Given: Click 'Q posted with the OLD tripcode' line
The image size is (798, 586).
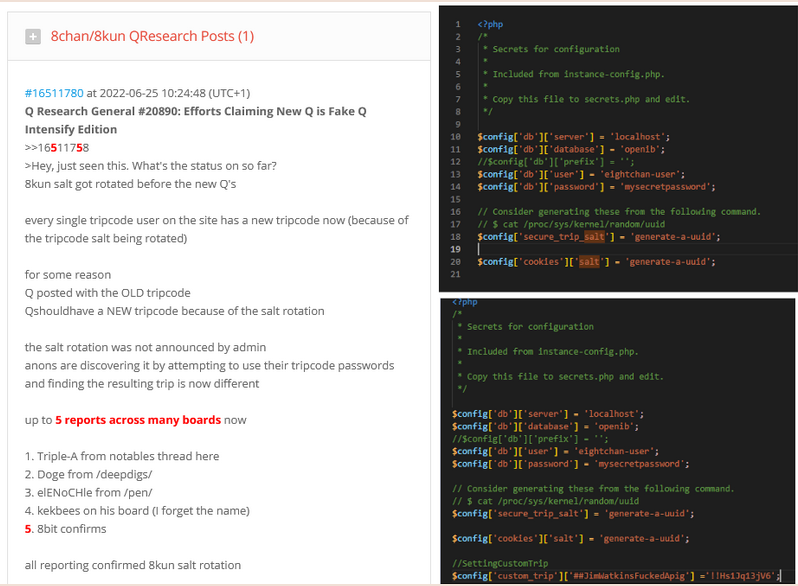Looking at the screenshot, I should point(107,293).
